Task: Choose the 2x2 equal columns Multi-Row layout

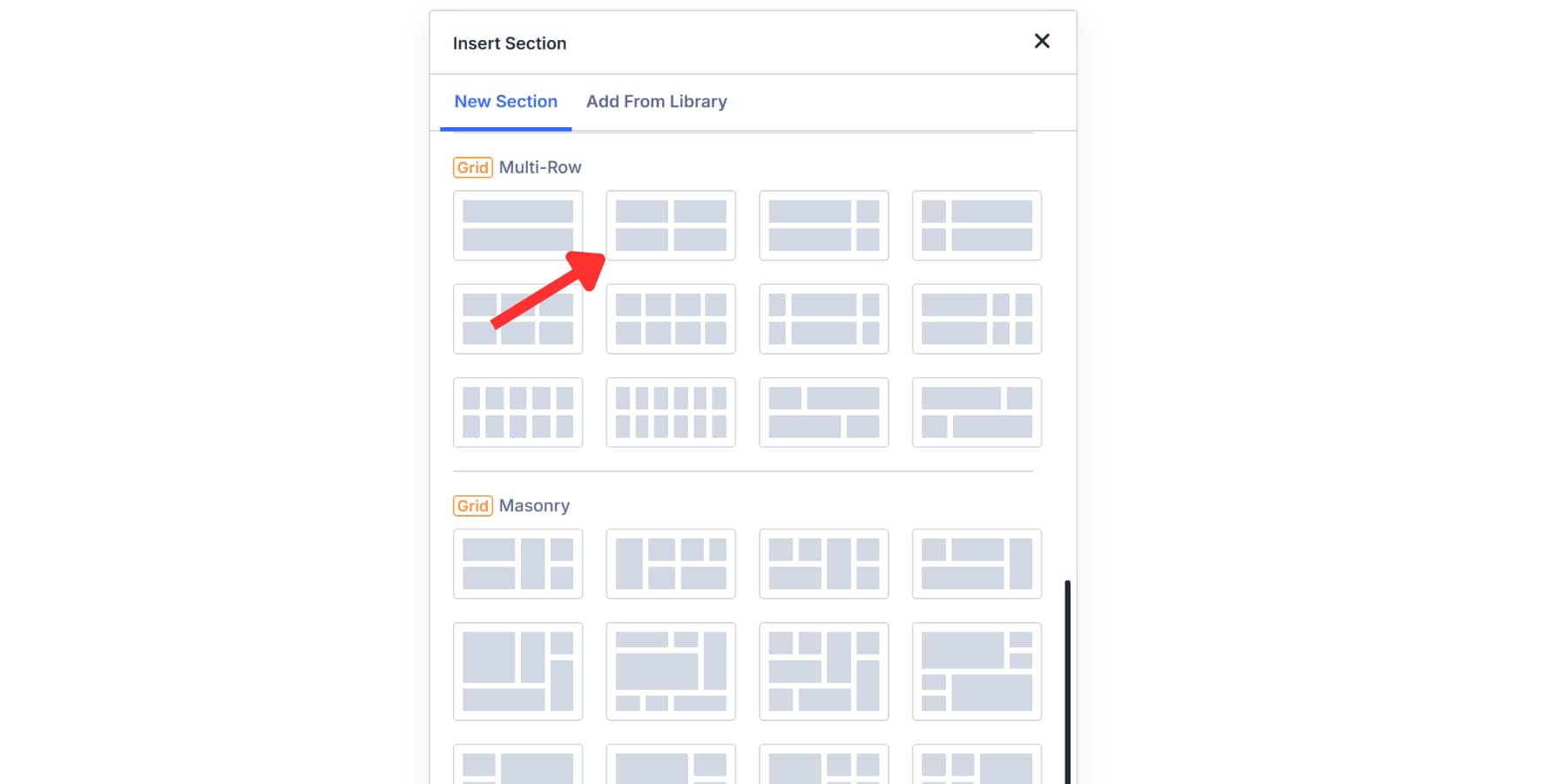Action: pyautogui.click(x=671, y=226)
